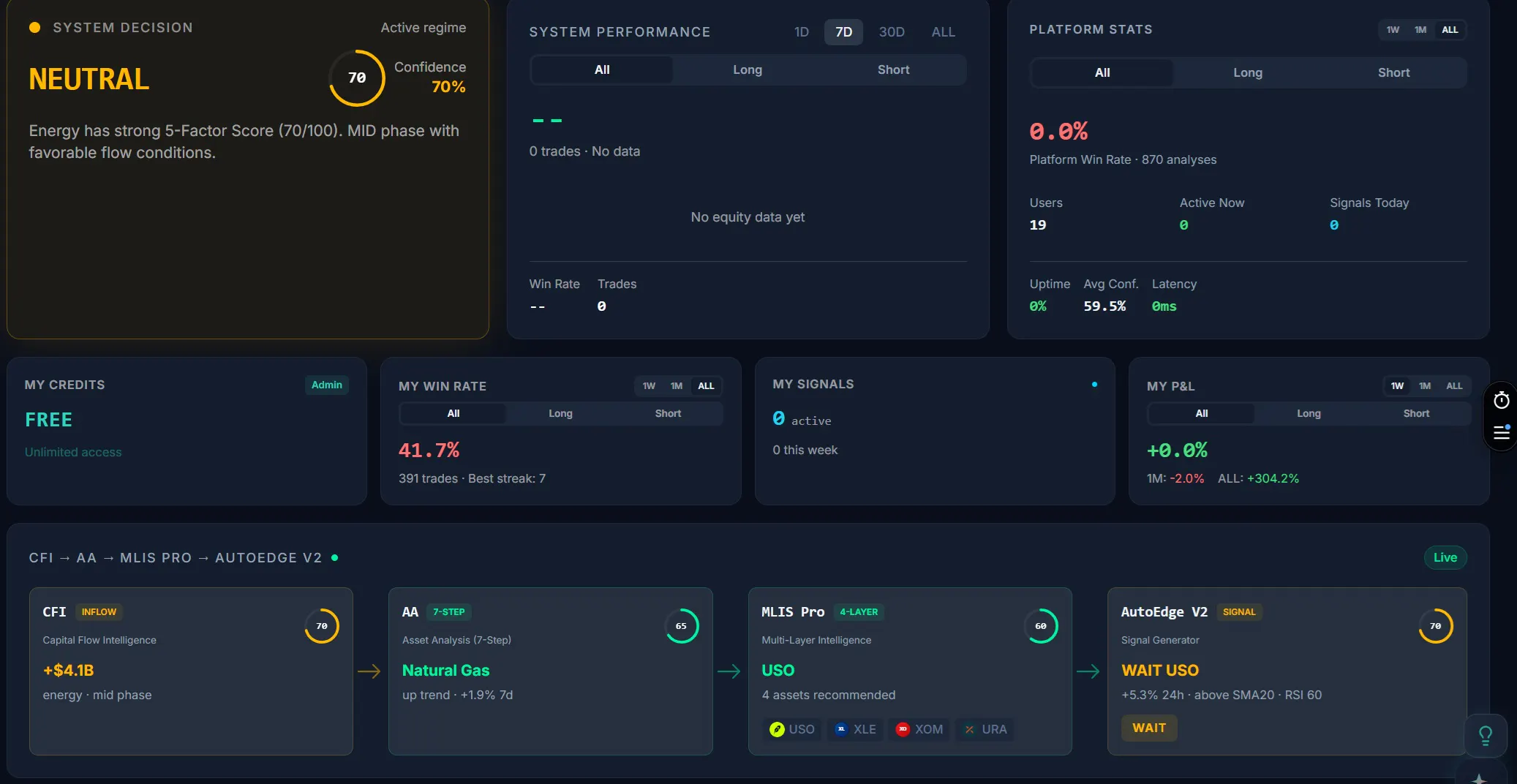Switch My P&L to Short tab
The width and height of the screenshot is (1517, 784).
1416,414
